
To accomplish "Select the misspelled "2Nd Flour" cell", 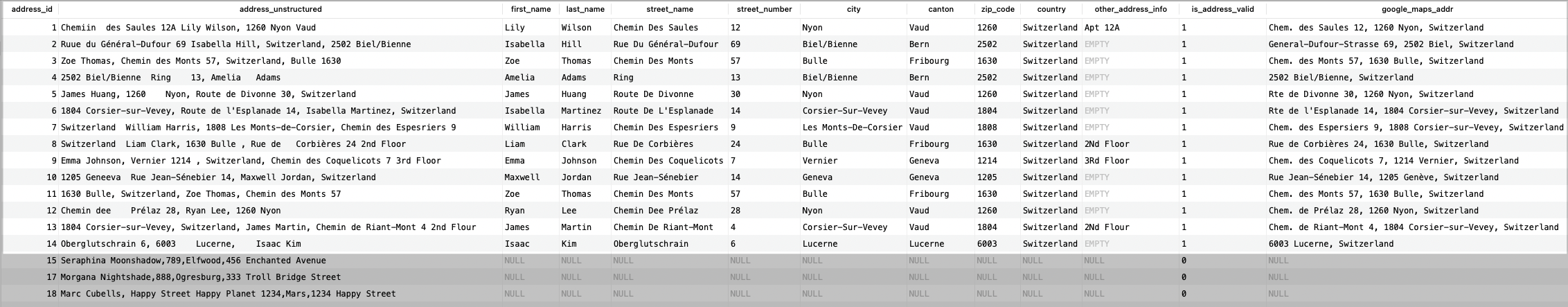I will (x=1107, y=227).
